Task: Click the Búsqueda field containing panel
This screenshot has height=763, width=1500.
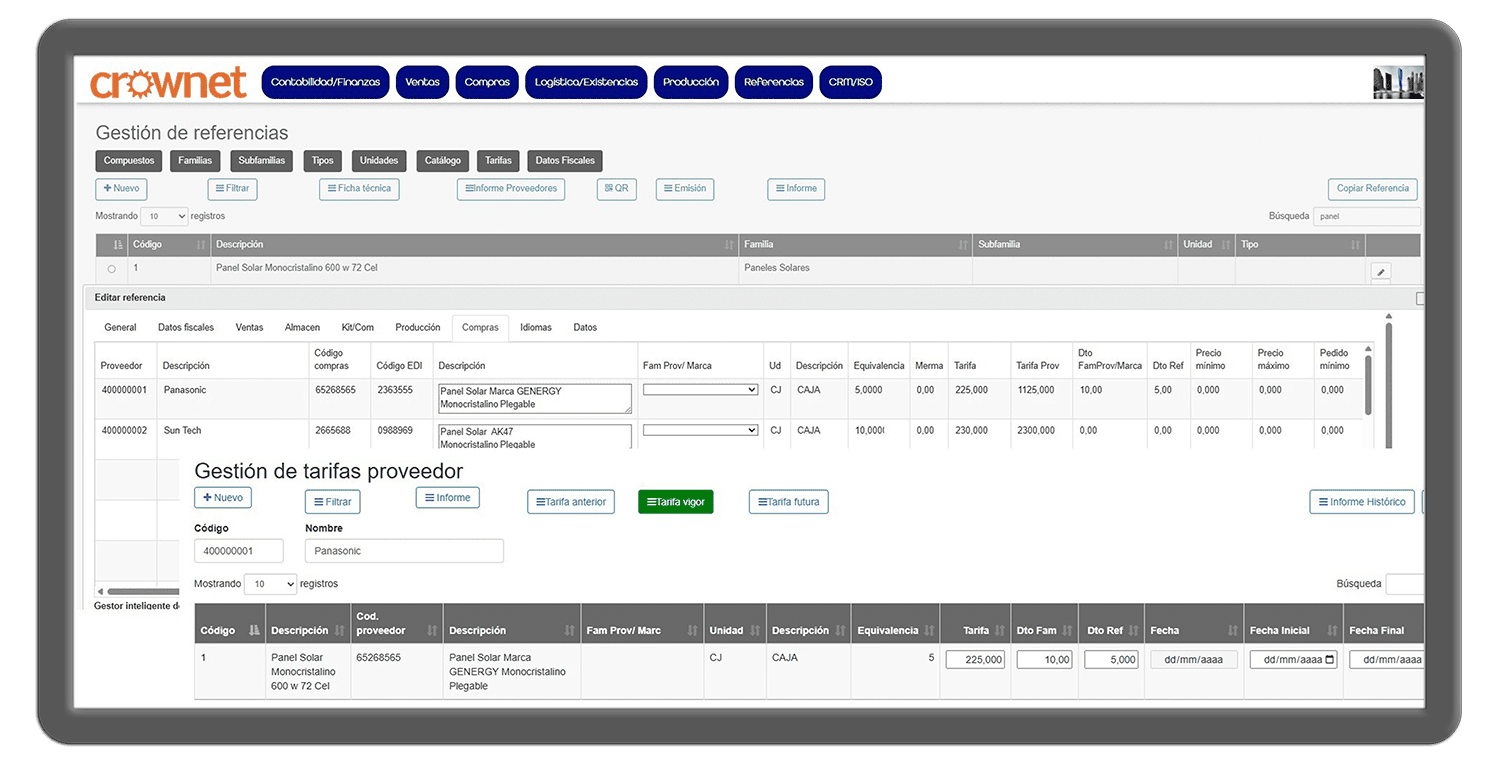Action: (1366, 216)
